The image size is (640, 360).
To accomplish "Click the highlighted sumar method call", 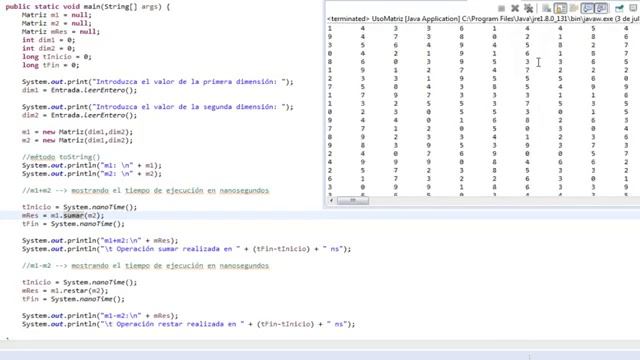I will 73,216.
